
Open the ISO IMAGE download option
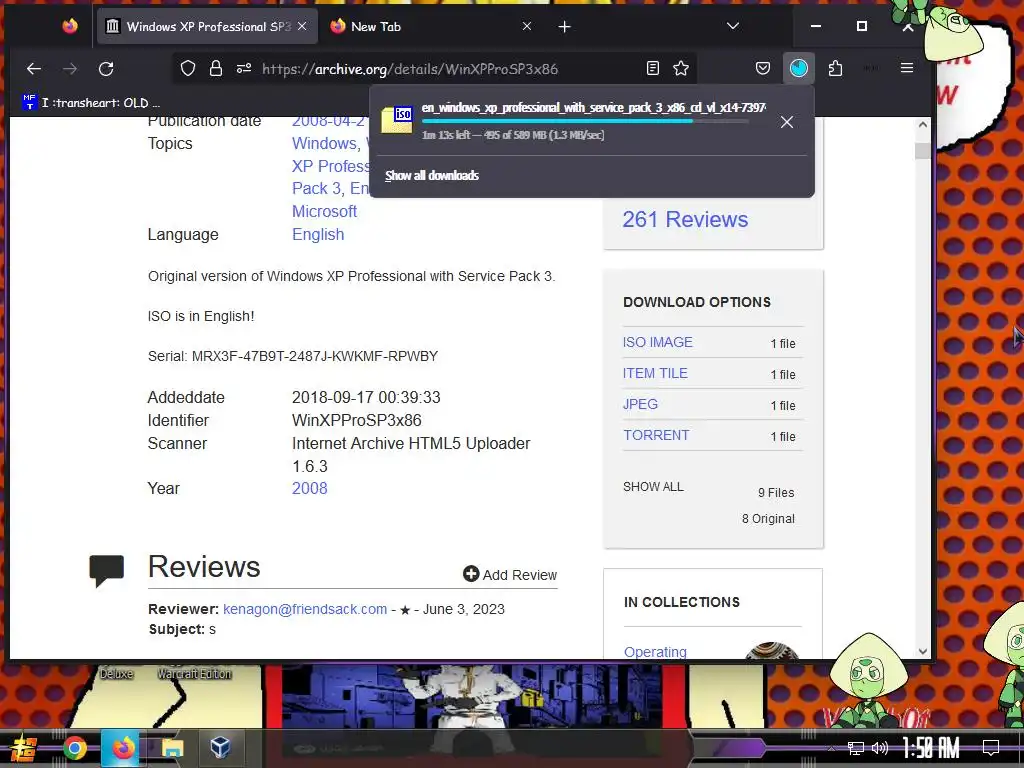point(658,342)
